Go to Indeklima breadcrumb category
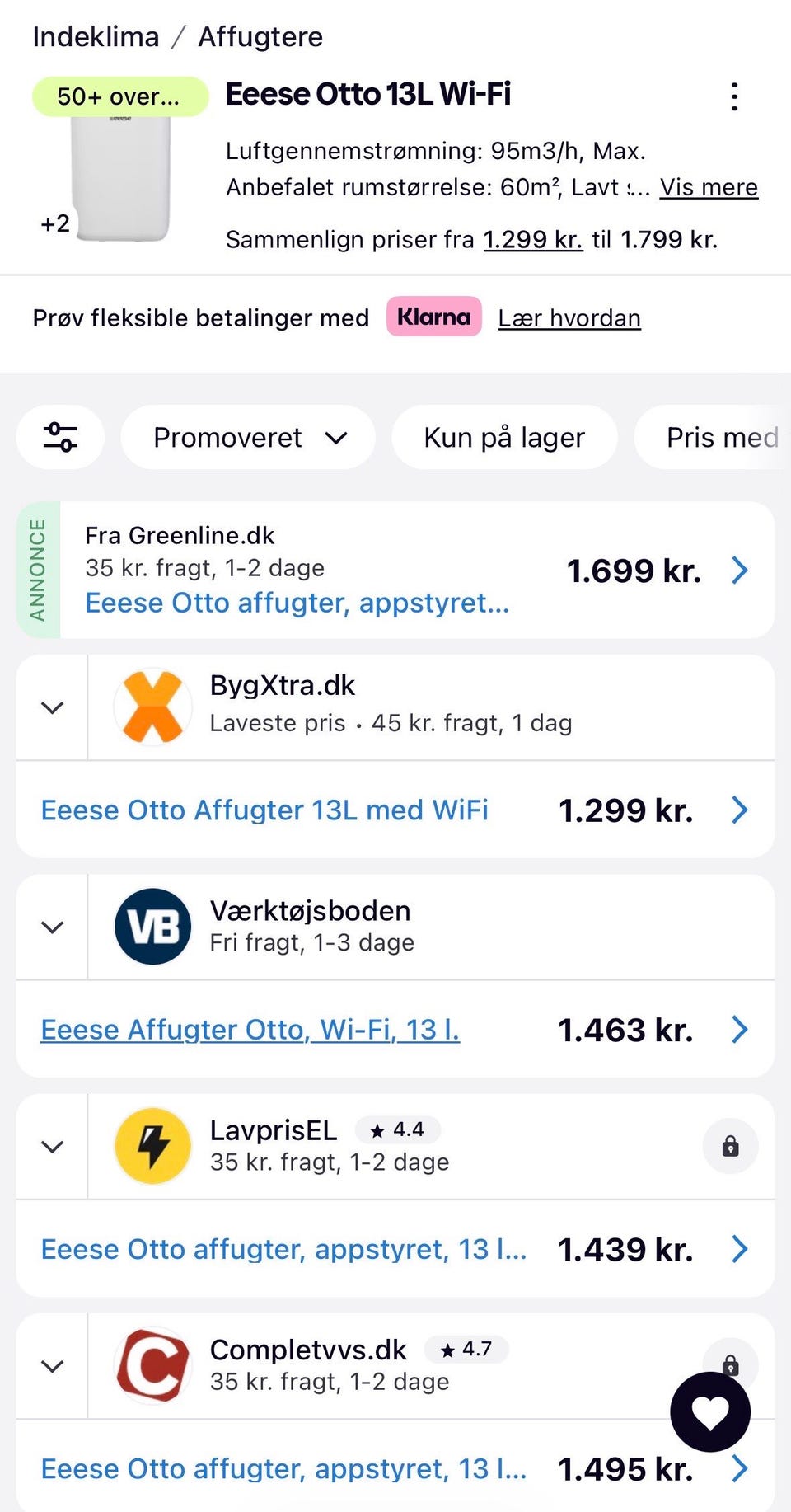Screen dimensions: 791x1512 click(96, 37)
